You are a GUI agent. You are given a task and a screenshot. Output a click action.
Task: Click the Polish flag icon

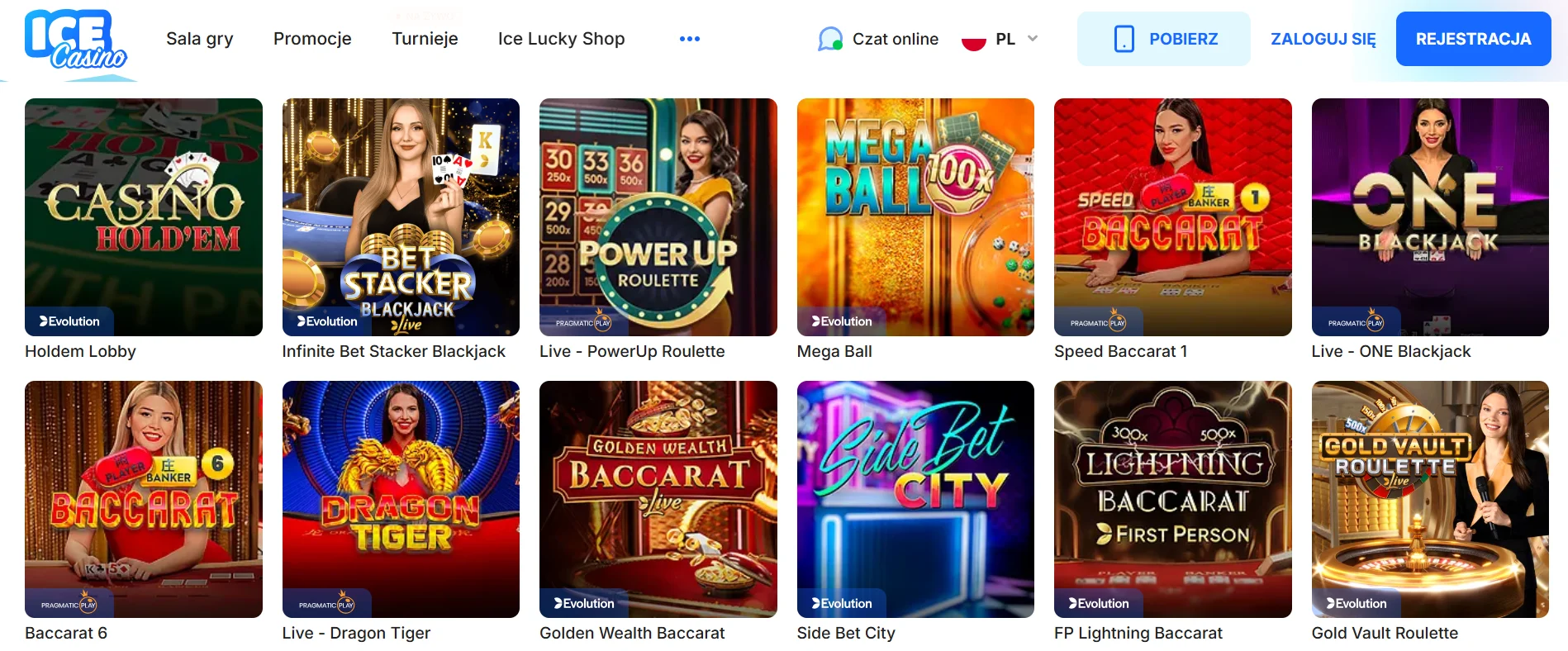coord(974,39)
